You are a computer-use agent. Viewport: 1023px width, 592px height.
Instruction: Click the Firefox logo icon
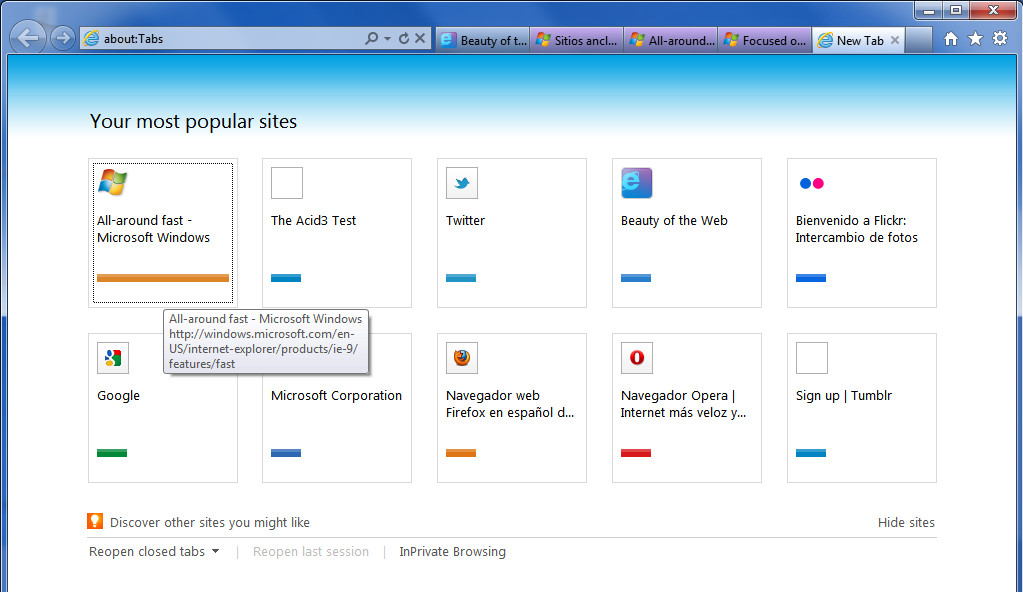pyautogui.click(x=462, y=358)
